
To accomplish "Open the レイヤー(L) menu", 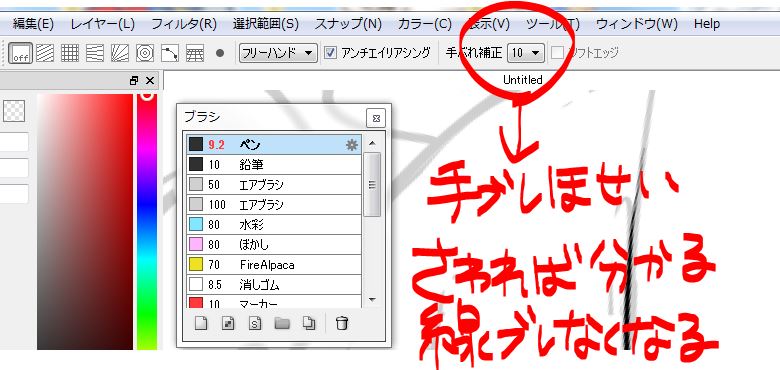I will [x=102, y=24].
